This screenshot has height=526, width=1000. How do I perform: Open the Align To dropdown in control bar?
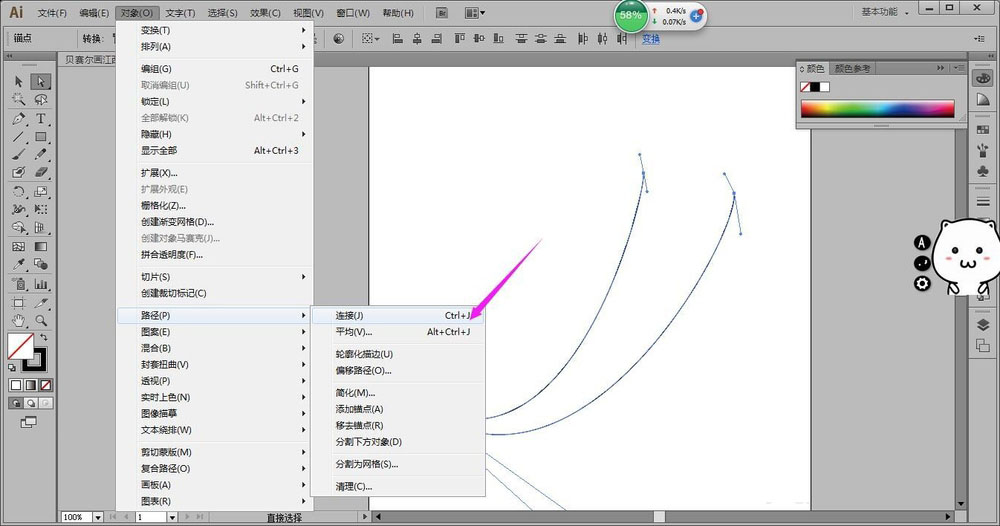tap(371, 39)
